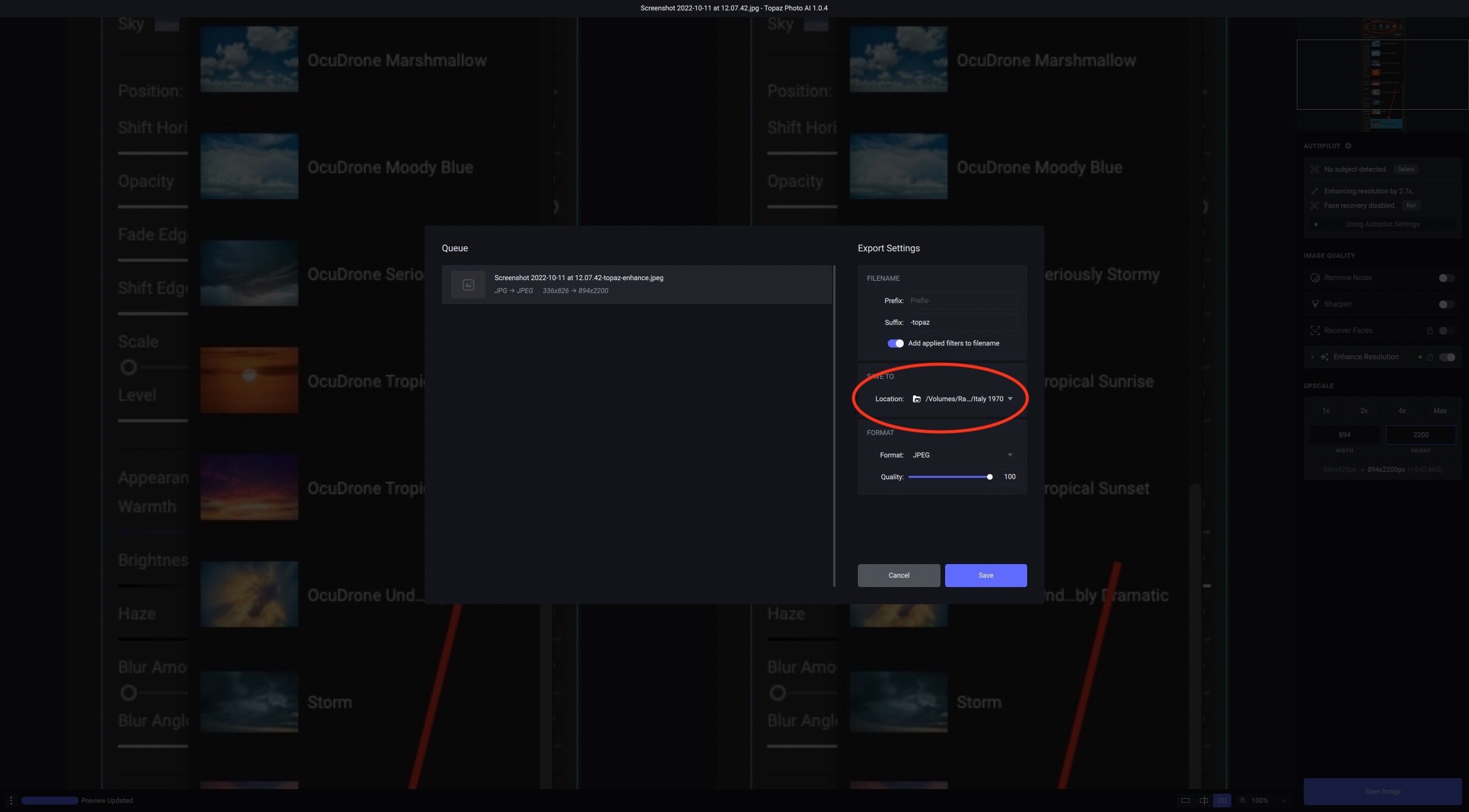Image resolution: width=1469 pixels, height=812 pixels.
Task: Click the JPEG Quality slider handle
Action: pos(990,477)
